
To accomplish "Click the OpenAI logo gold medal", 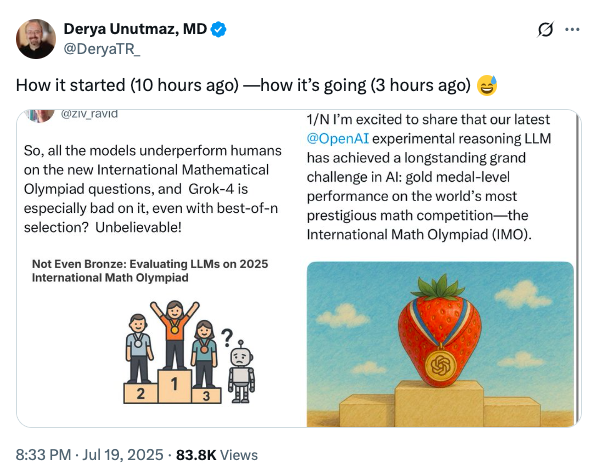I will click(440, 365).
